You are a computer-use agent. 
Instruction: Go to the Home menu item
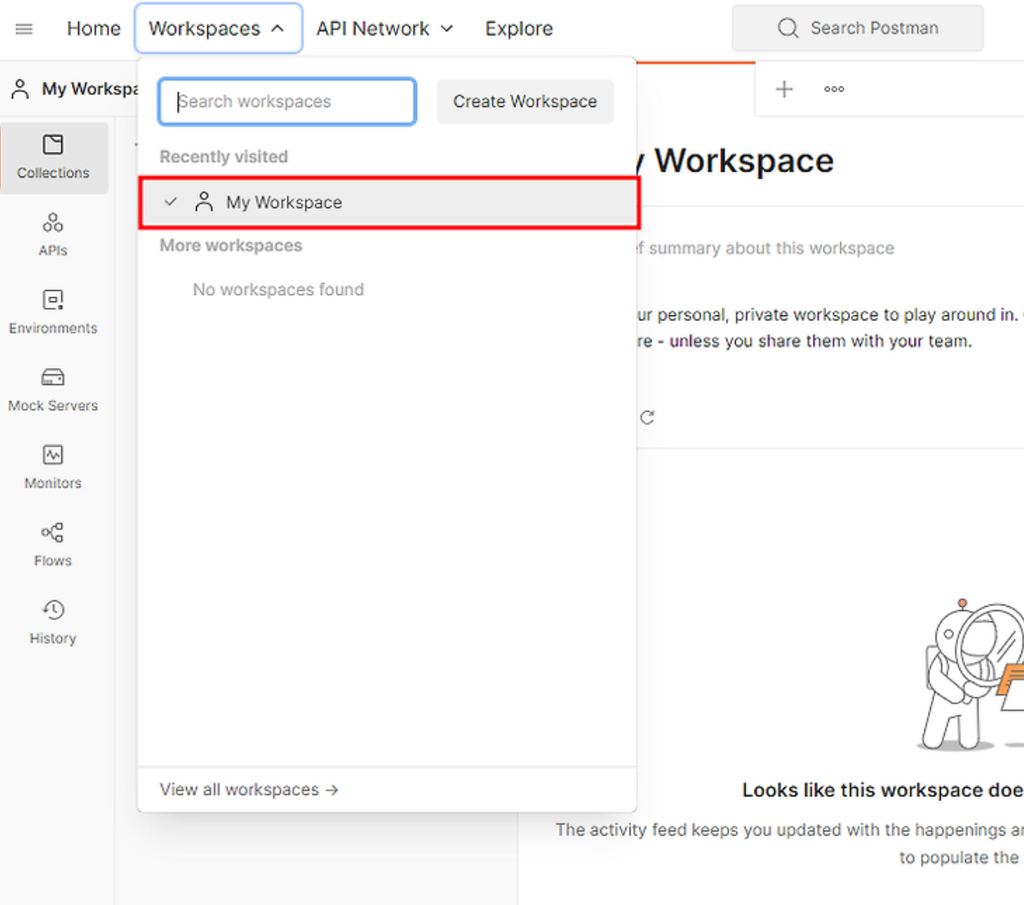93,29
